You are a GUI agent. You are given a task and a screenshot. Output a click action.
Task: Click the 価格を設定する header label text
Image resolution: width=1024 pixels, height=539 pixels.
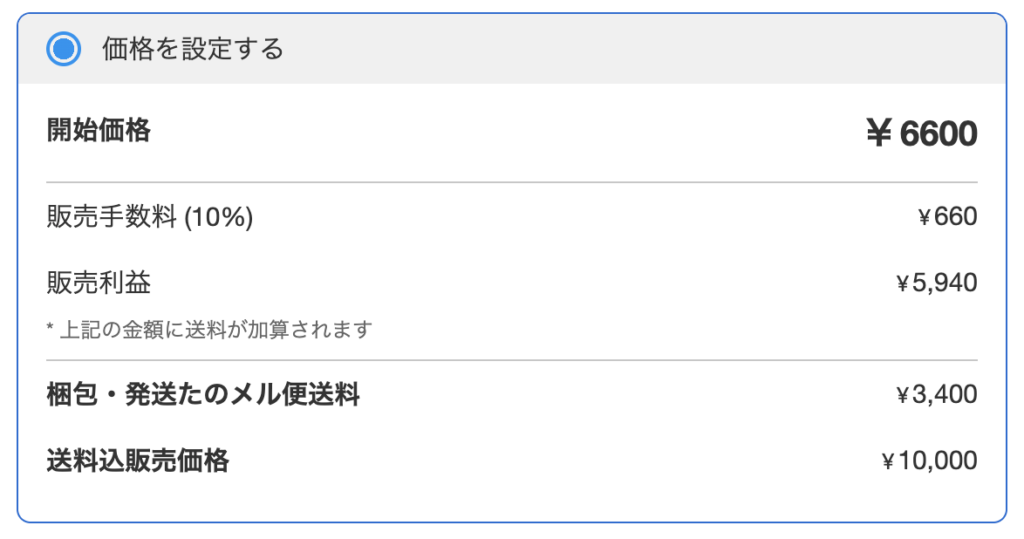[193, 49]
